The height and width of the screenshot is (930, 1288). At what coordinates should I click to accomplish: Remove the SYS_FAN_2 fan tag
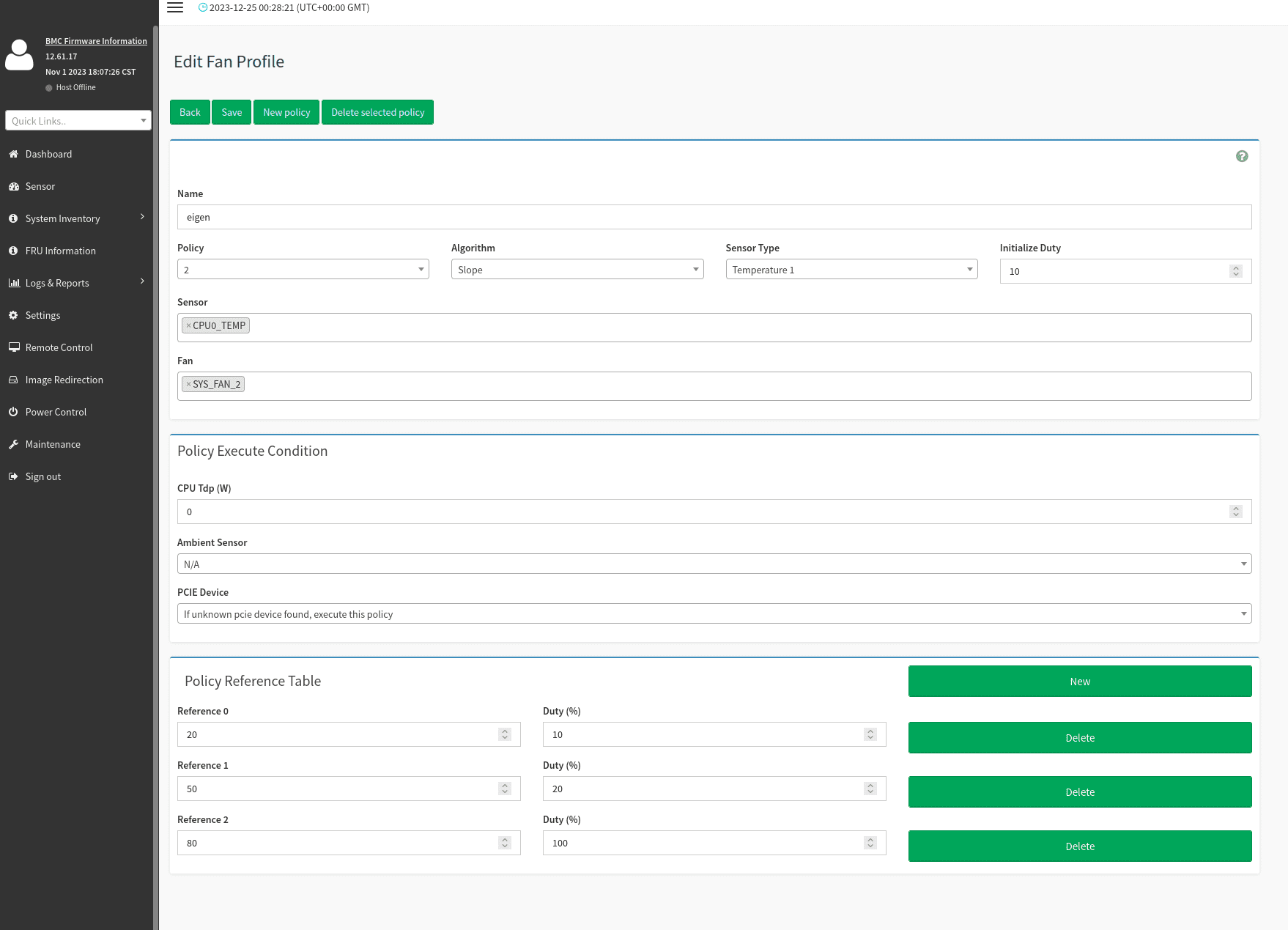[188, 385]
